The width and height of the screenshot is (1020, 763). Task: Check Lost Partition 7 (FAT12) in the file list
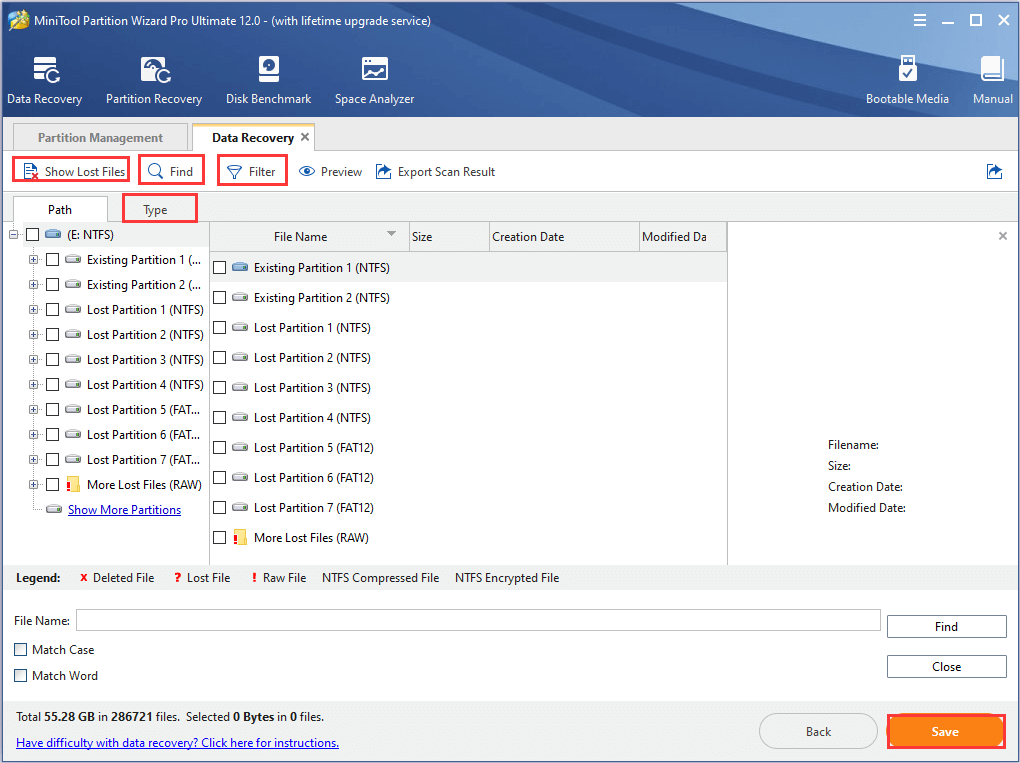click(x=220, y=507)
